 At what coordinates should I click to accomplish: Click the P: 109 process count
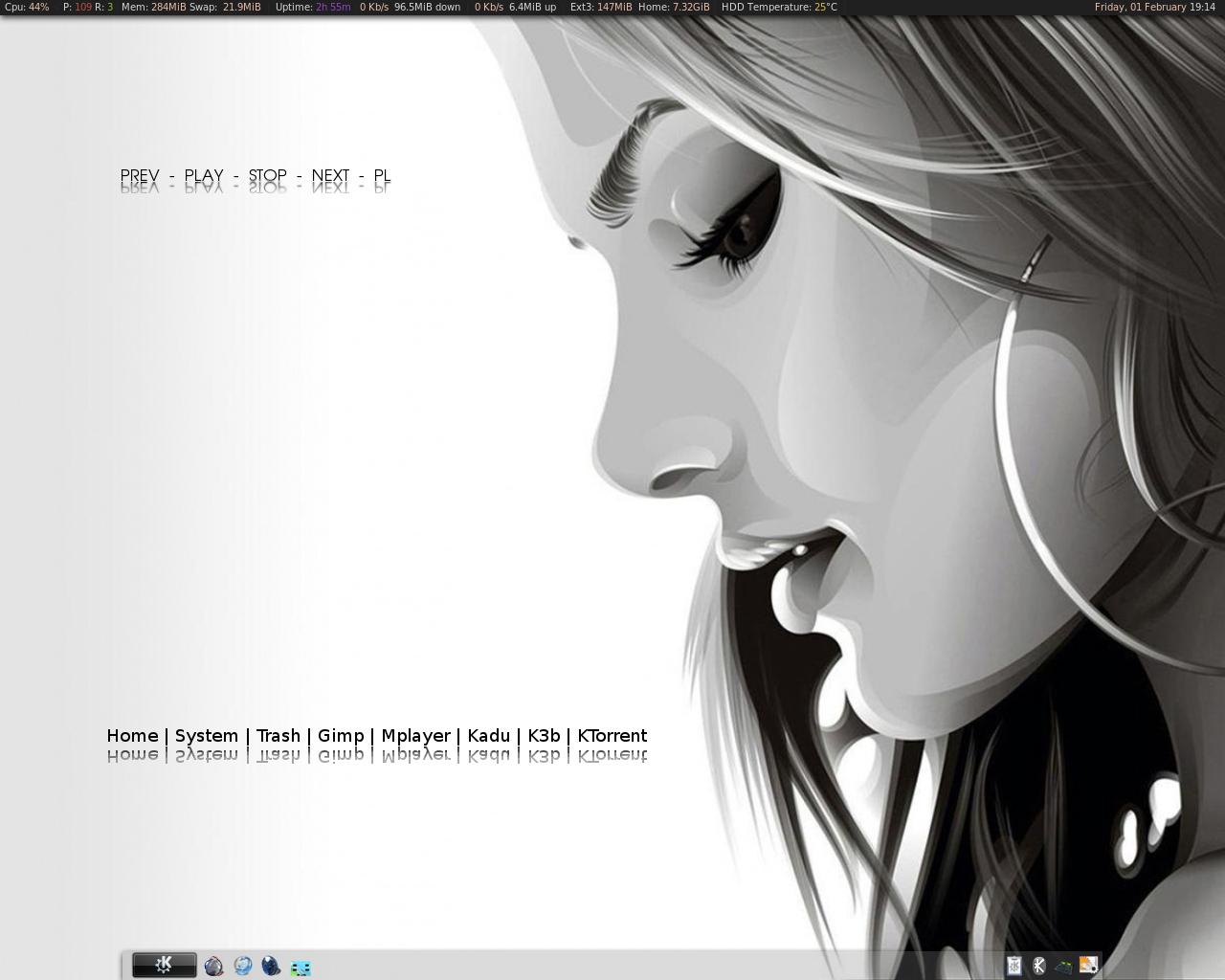click(78, 7)
